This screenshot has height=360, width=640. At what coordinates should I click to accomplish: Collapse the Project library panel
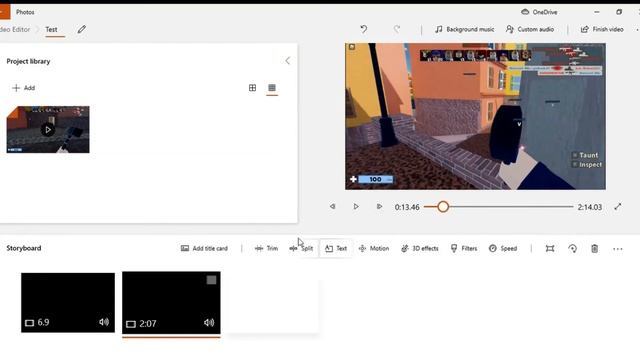tap(288, 61)
